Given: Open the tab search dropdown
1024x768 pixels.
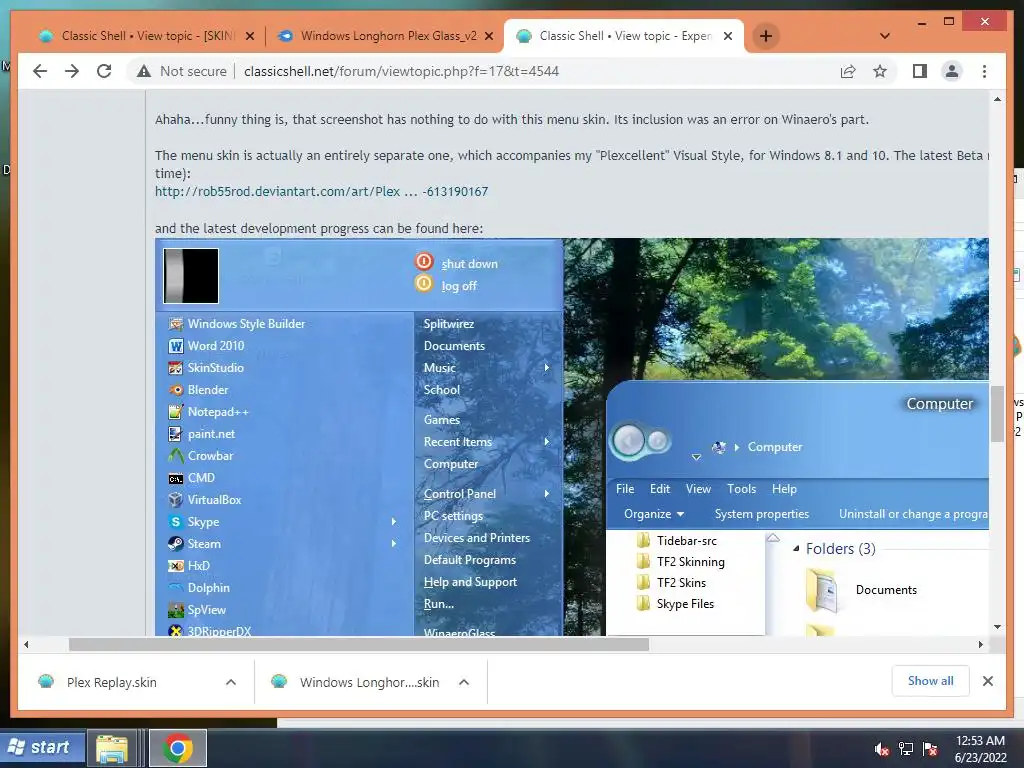Looking at the screenshot, I should click(x=884, y=36).
